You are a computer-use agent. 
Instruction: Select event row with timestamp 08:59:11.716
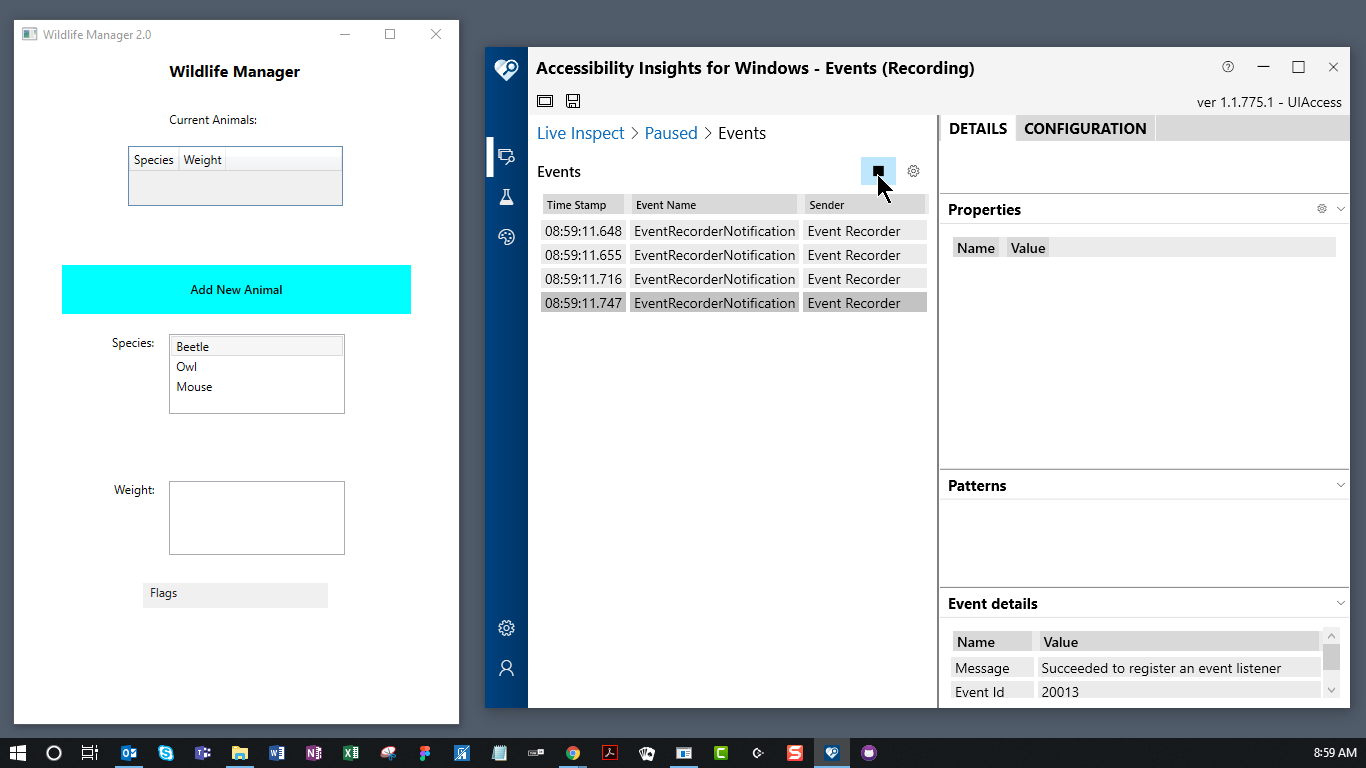[734, 279]
